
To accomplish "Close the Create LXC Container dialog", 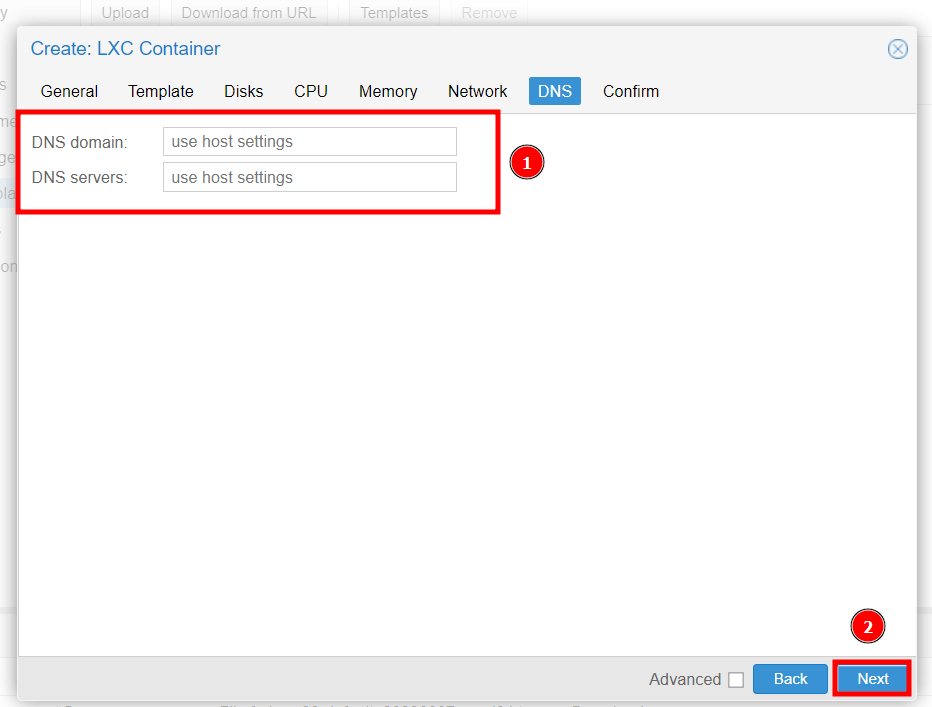I will [897, 49].
